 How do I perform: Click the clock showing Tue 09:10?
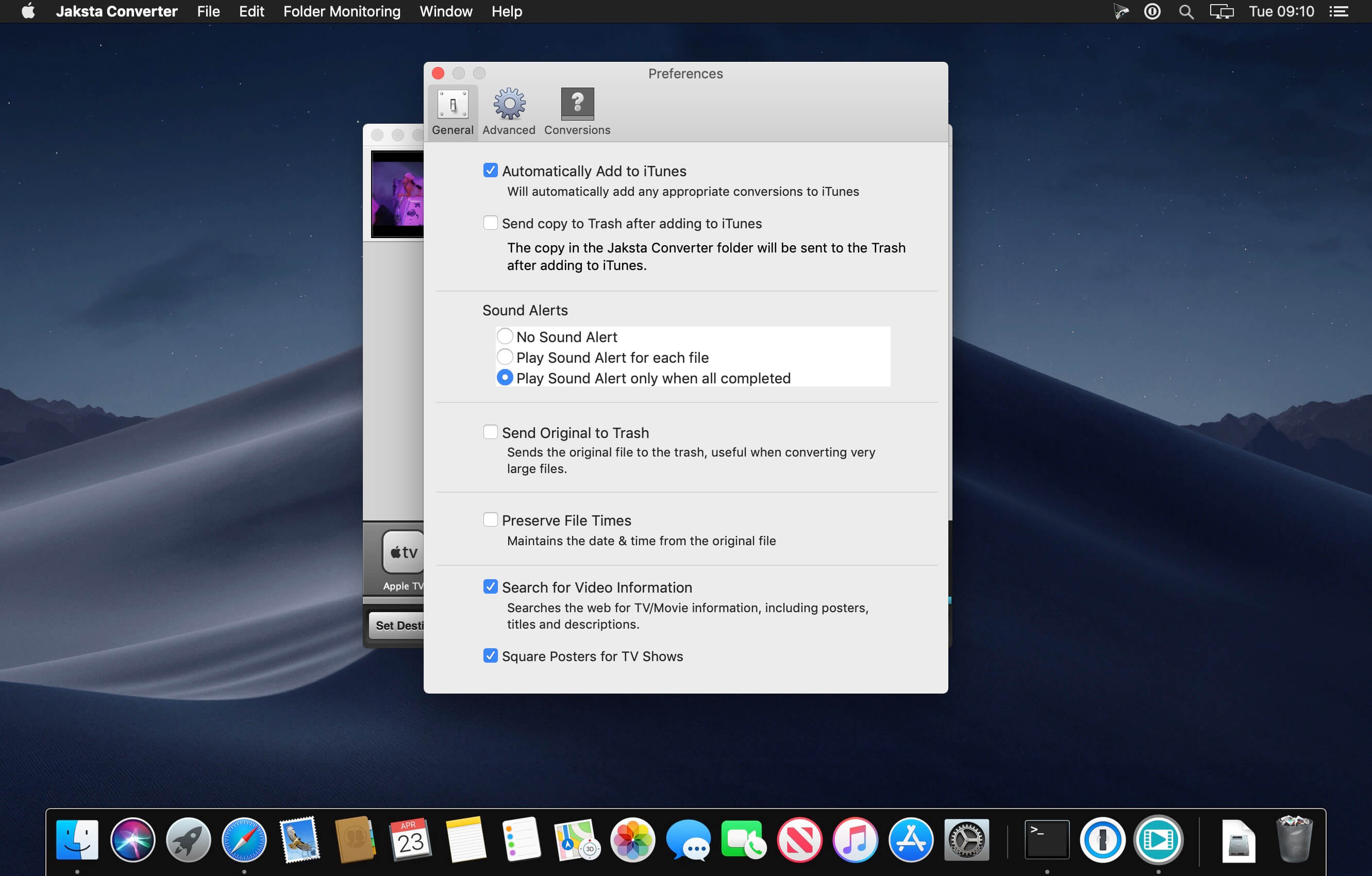[x=1281, y=11]
